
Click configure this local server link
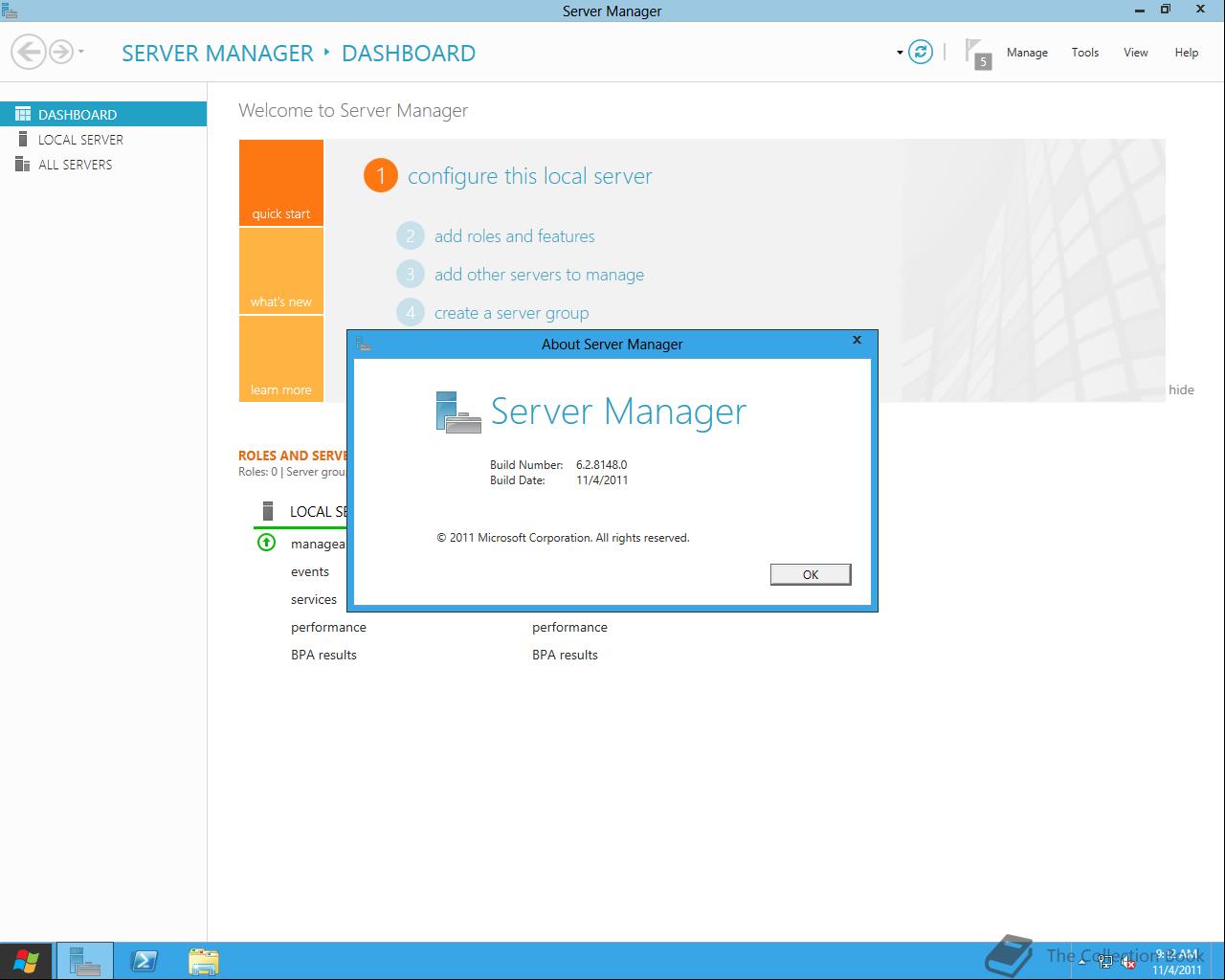pyautogui.click(x=530, y=176)
